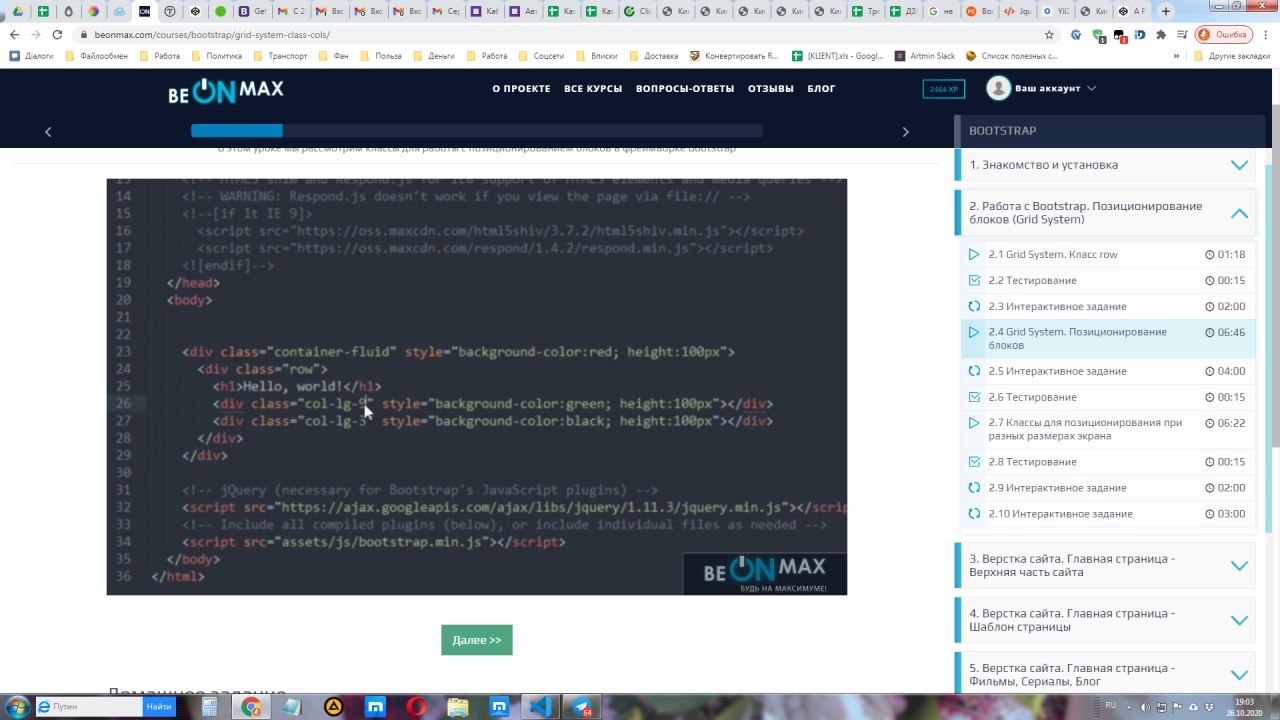Open Діалоги bookmark

coord(31,56)
